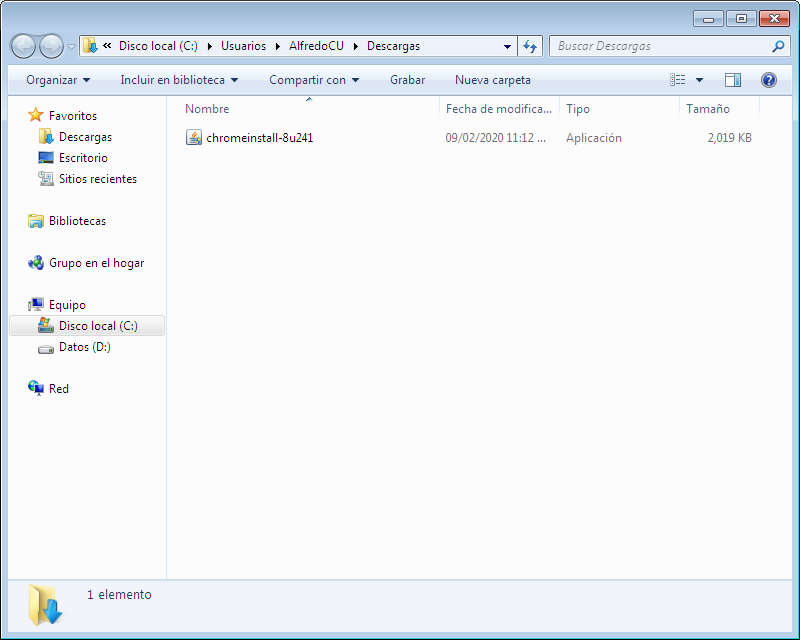Open the Datos (D:) drive

coord(85,347)
